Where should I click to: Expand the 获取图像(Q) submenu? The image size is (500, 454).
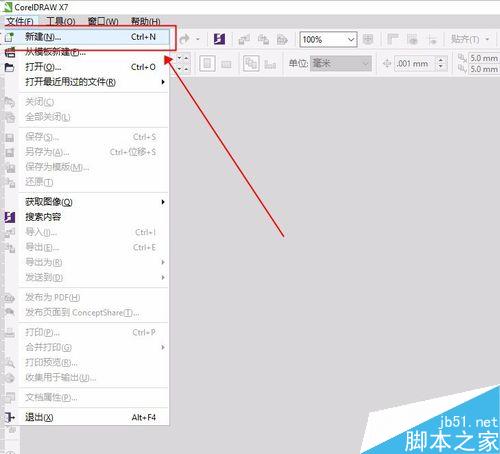[87, 202]
